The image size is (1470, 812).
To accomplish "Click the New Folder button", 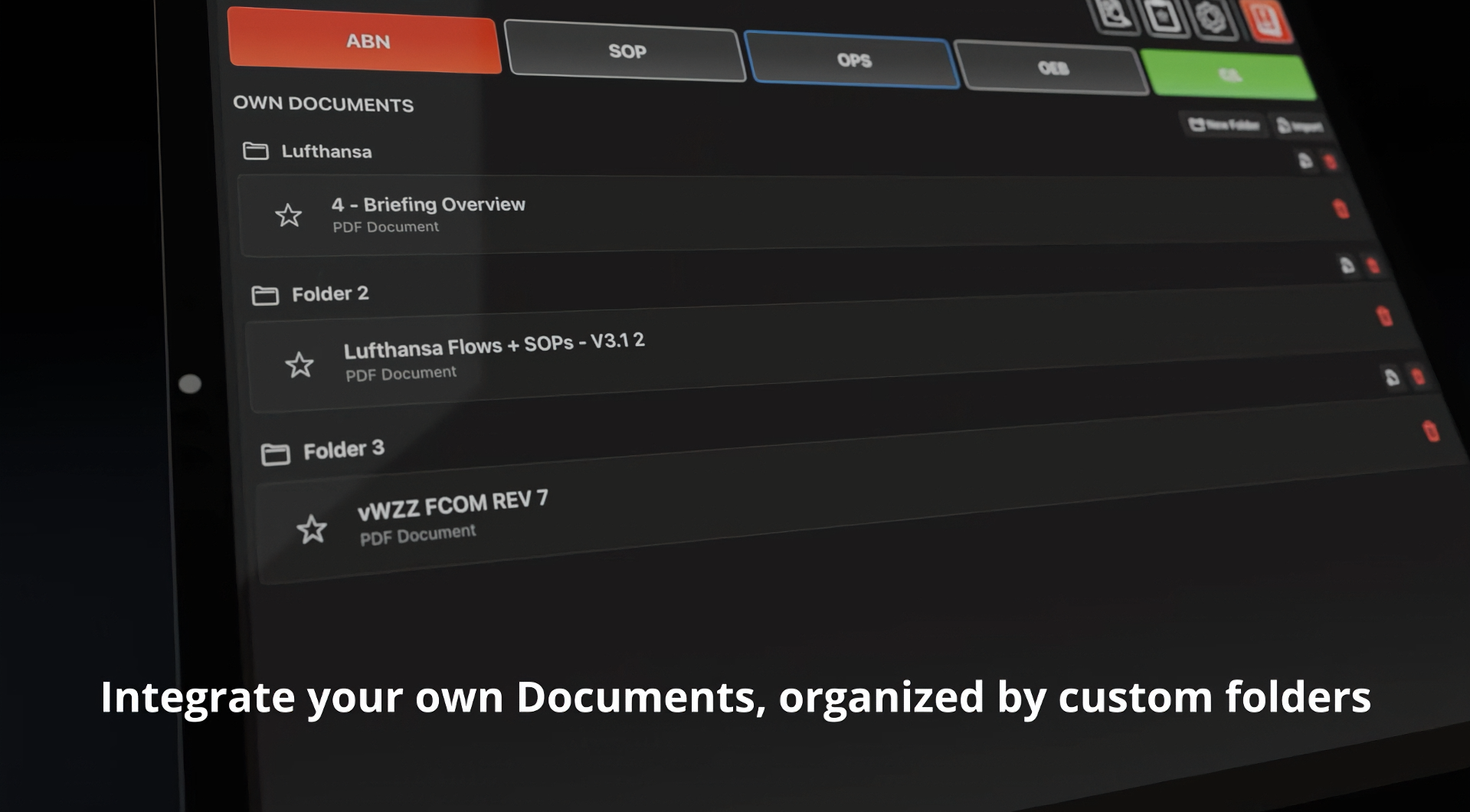I will (x=1224, y=125).
